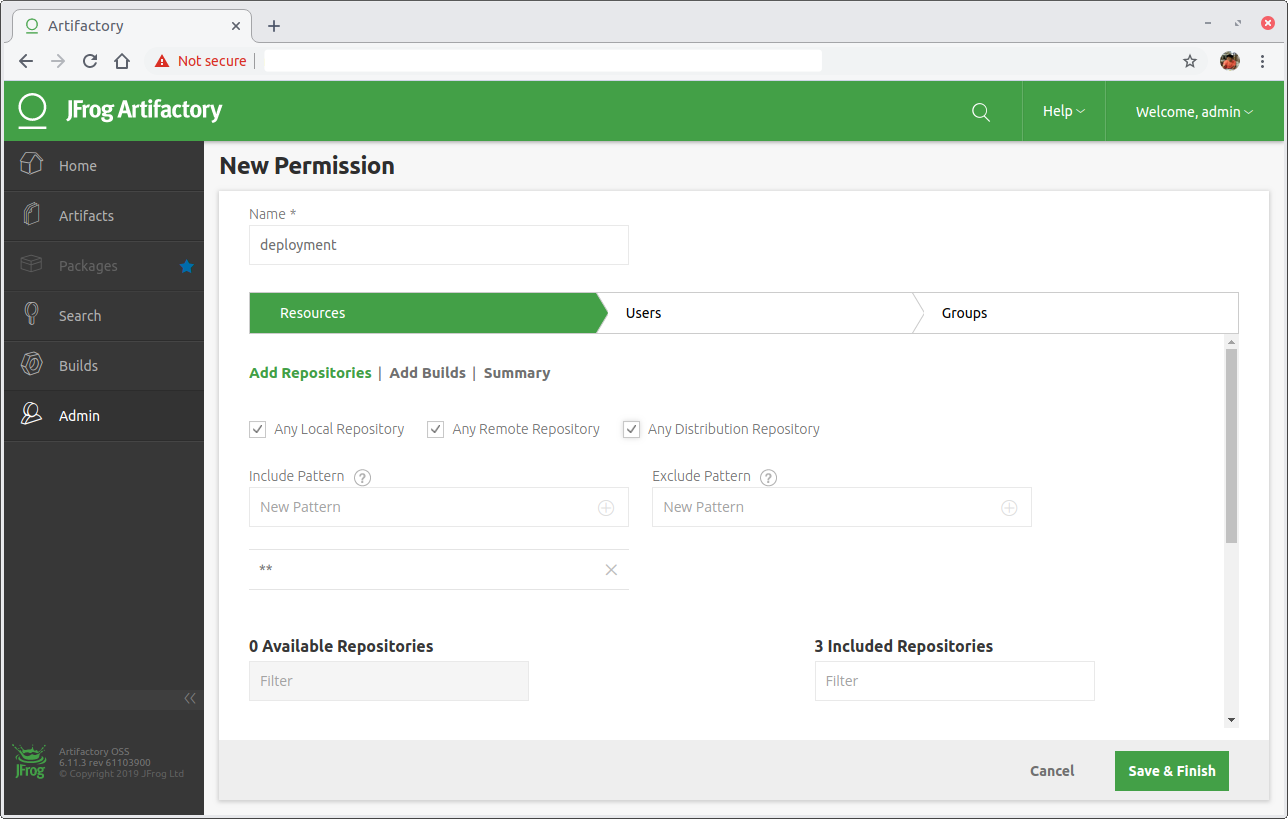Screen dimensions: 1288x819
Task: Uncheck Any Distribution Repository
Action: click(631, 430)
